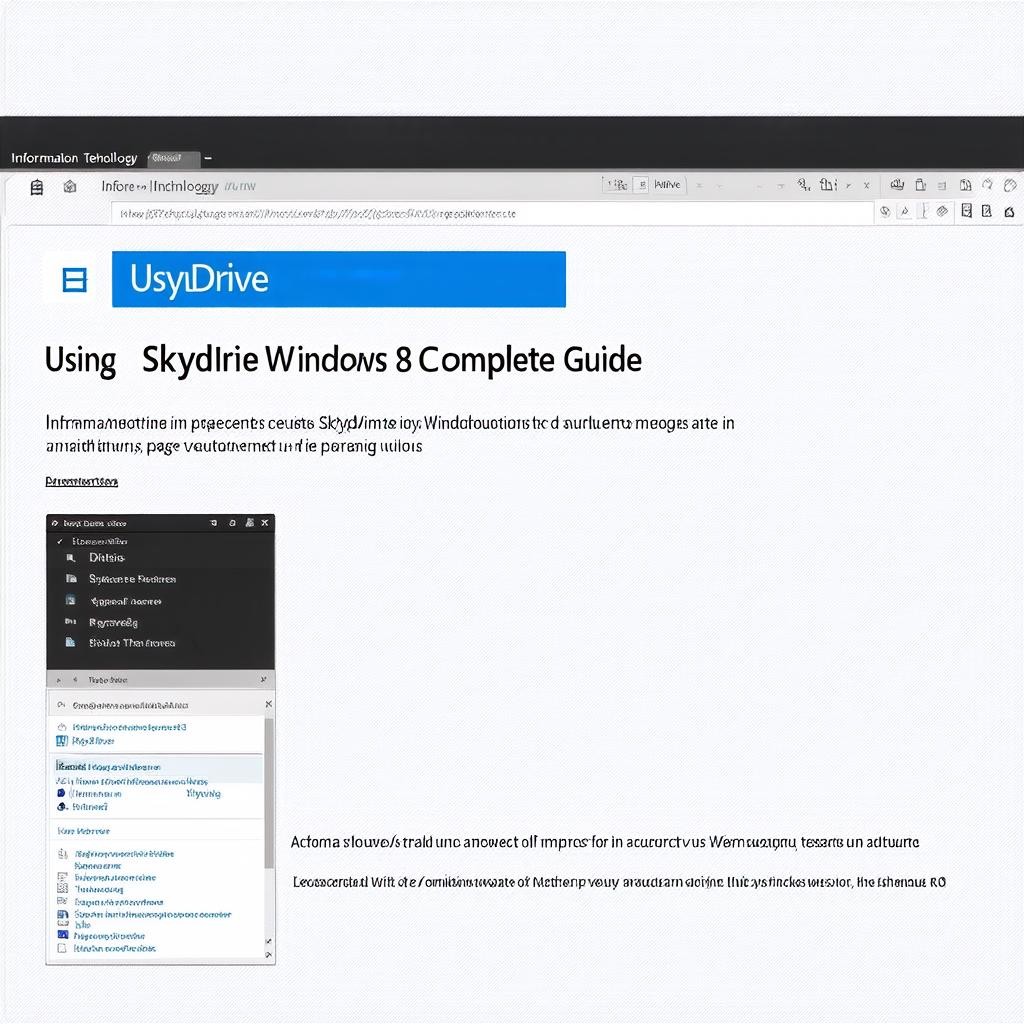Click the magnifier search icon in toolbar
Screen dimensions: 1024x1024
pos(803,185)
